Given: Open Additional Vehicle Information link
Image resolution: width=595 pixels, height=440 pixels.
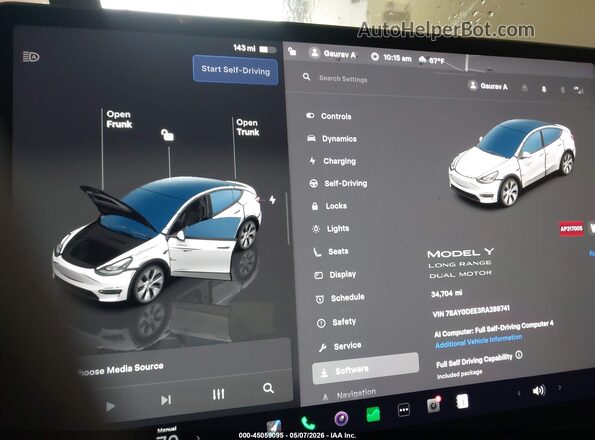Looking at the screenshot, I should (x=479, y=341).
